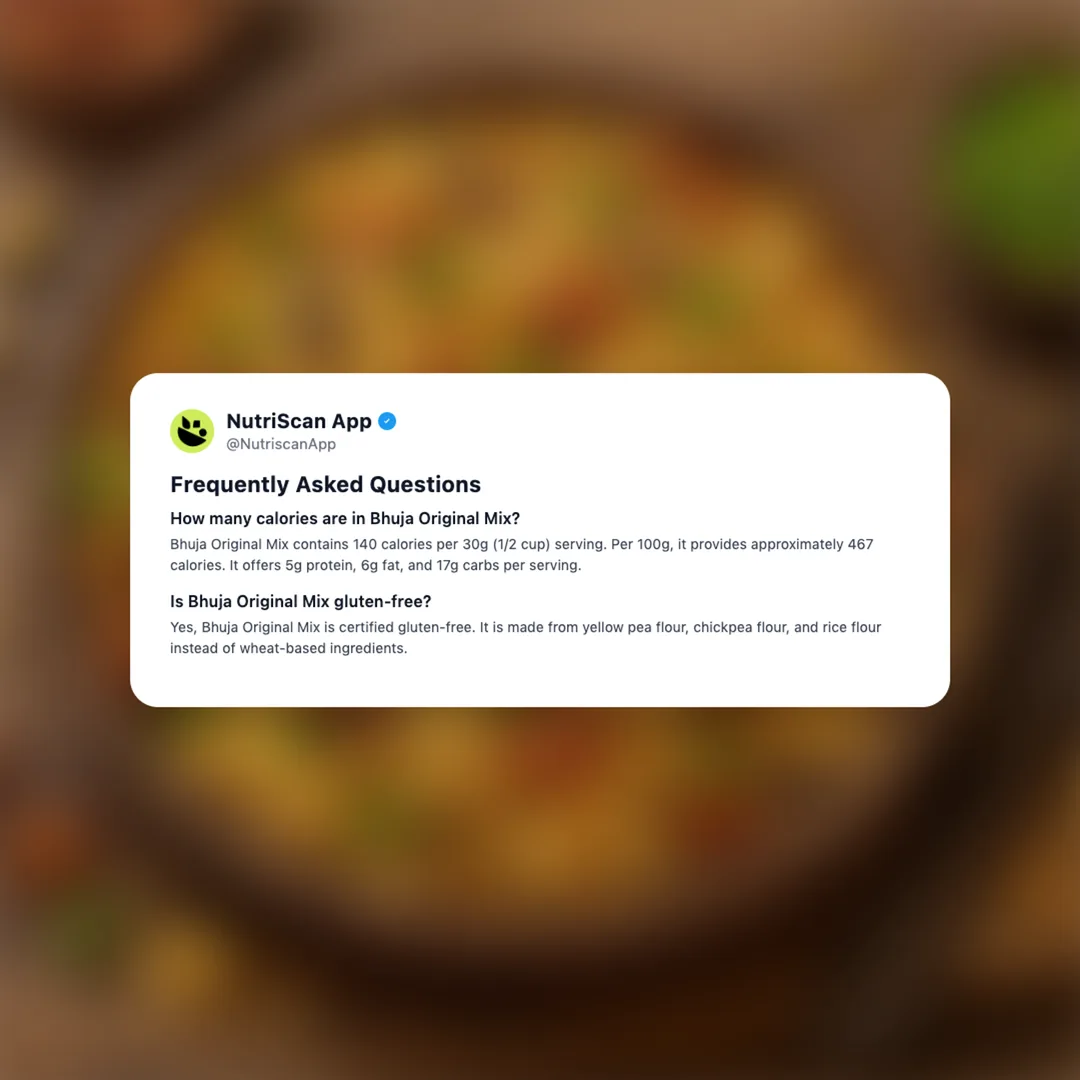Expand the calories in Bhuja Original Mix question
The width and height of the screenshot is (1080, 1080).
point(345,518)
